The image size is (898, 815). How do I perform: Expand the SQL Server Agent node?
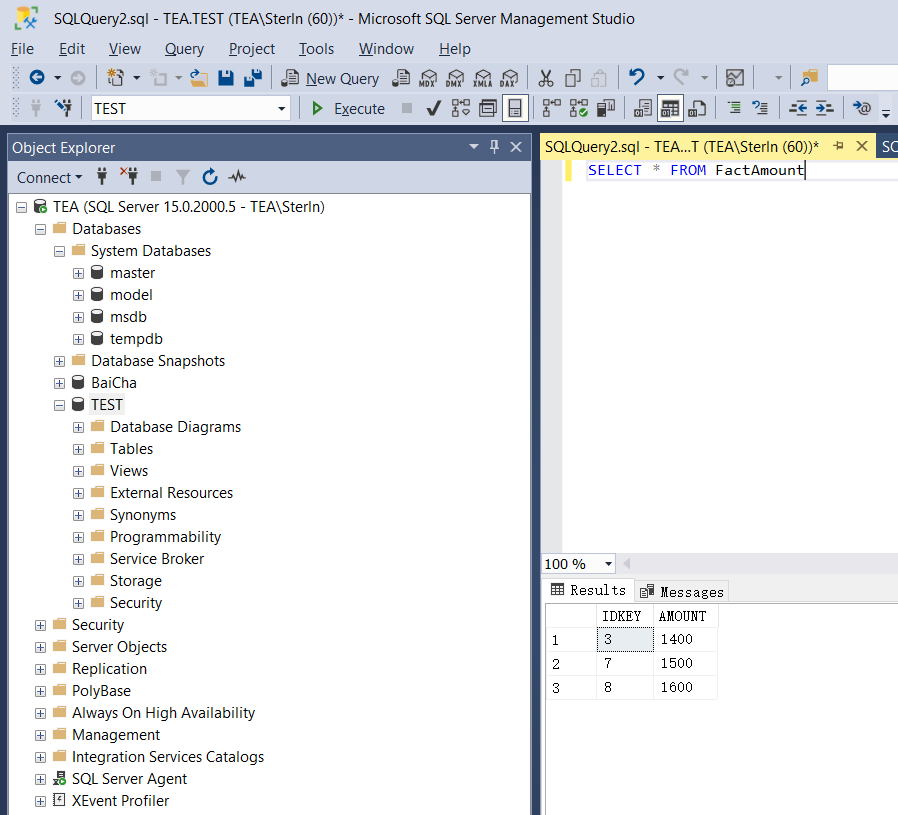pos(40,779)
